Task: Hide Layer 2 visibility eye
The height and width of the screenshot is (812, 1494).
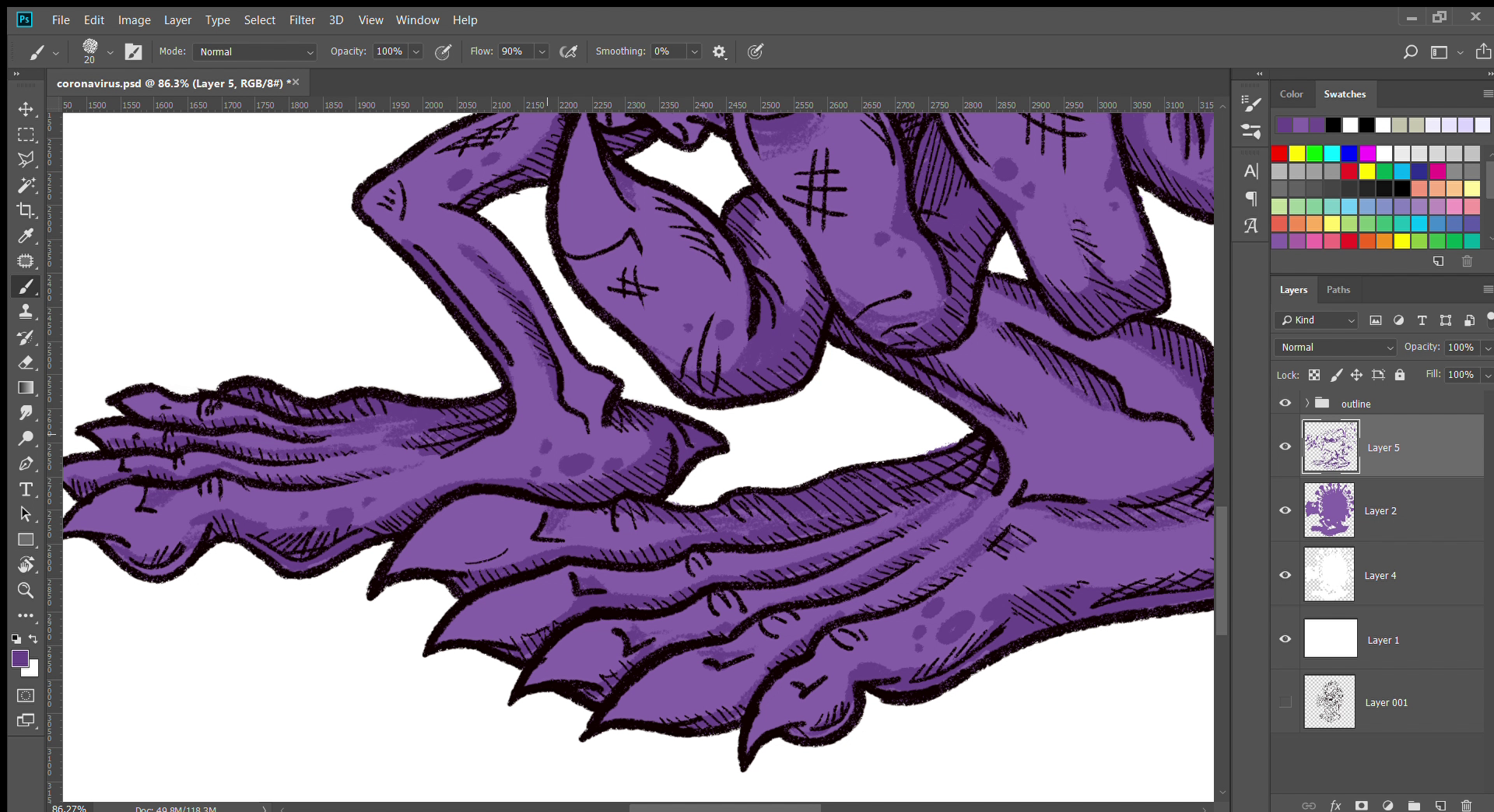Action: (1285, 510)
